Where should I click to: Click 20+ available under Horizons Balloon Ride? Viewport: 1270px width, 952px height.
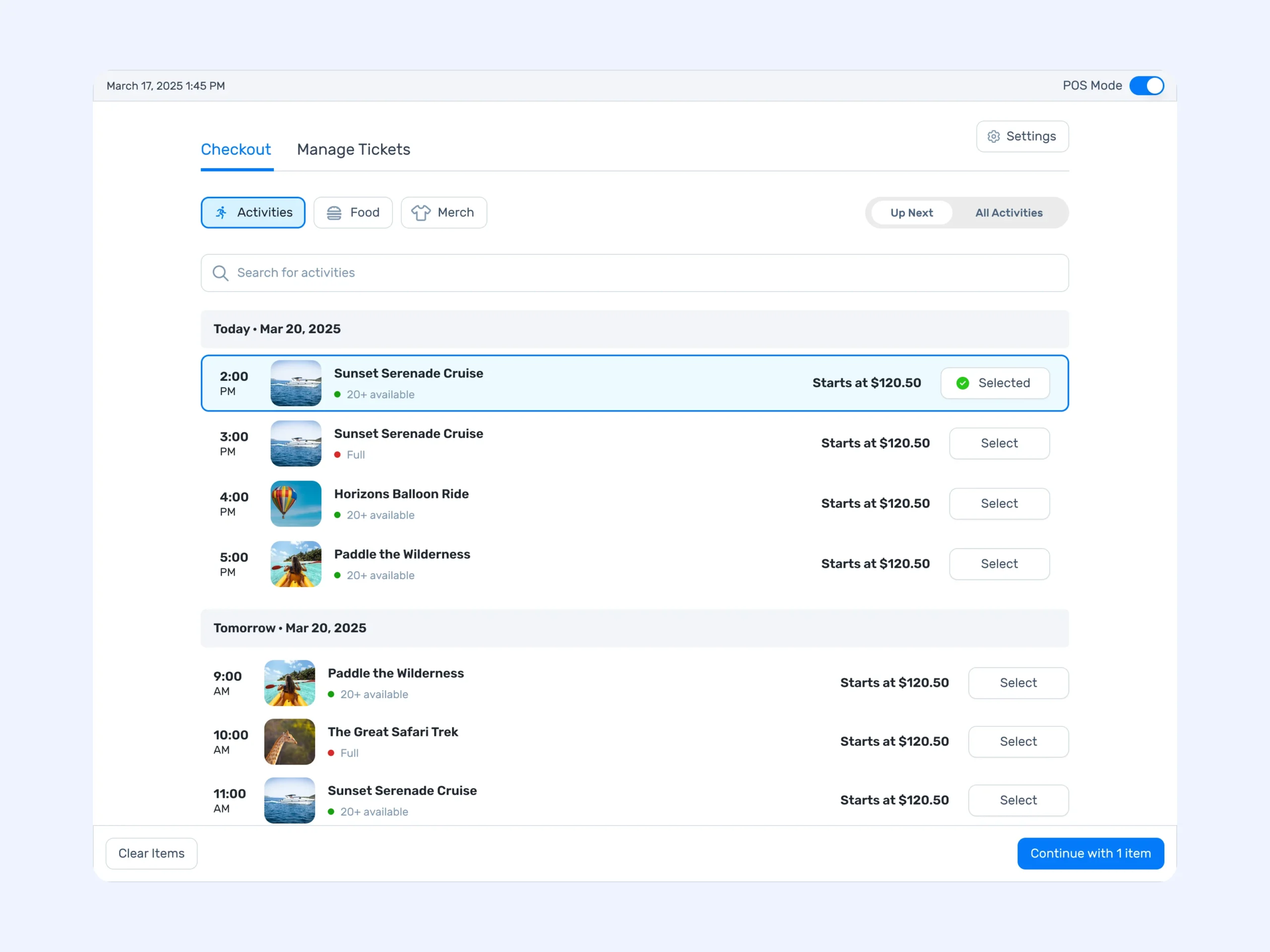(x=375, y=515)
